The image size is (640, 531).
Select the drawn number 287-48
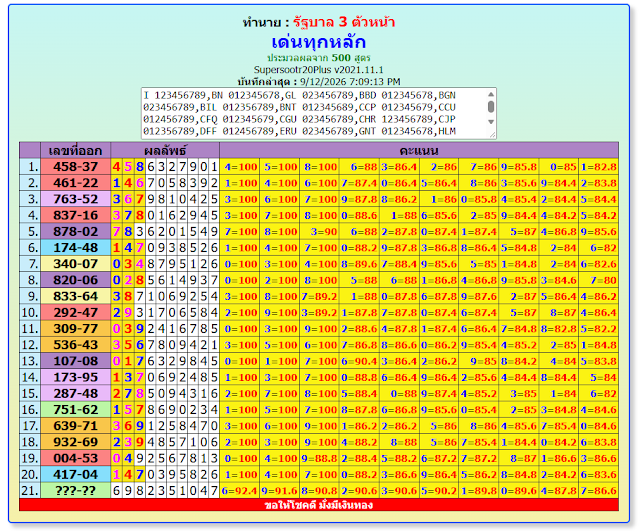click(76, 393)
